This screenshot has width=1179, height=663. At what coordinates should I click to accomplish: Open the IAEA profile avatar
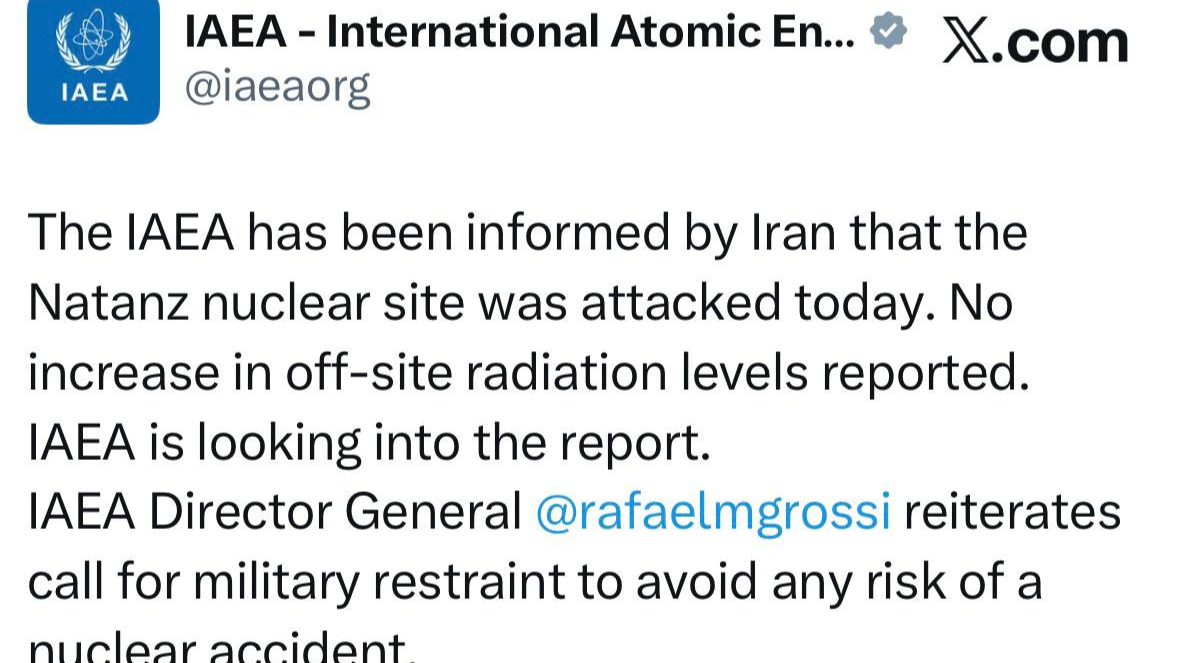point(93,58)
